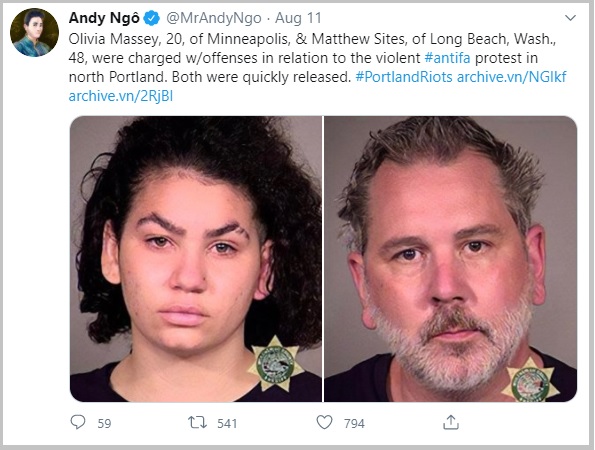Click the 794 likes count
595x450 pixels.
pos(354,423)
